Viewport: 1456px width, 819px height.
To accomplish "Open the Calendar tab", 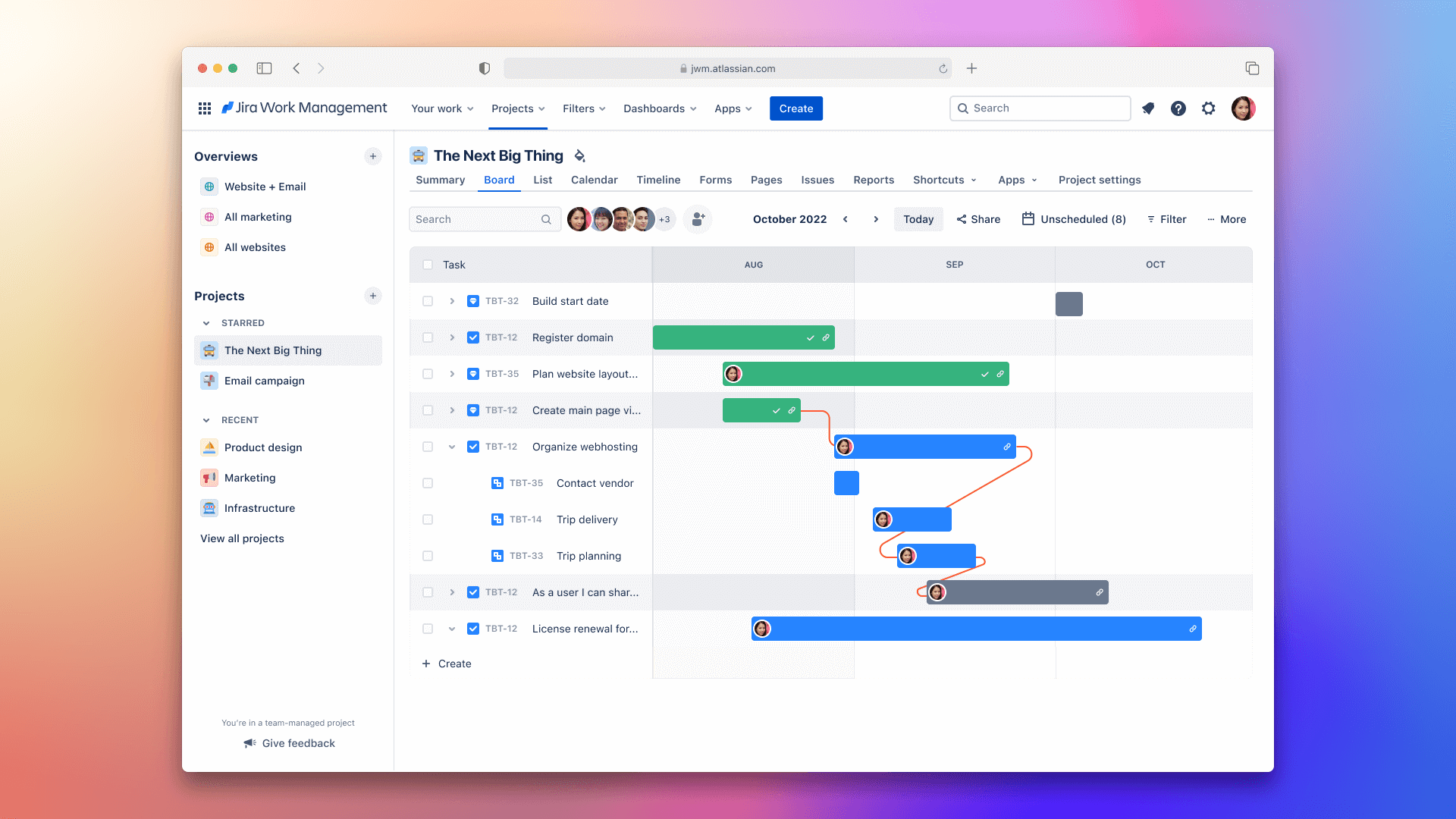I will pos(594,180).
